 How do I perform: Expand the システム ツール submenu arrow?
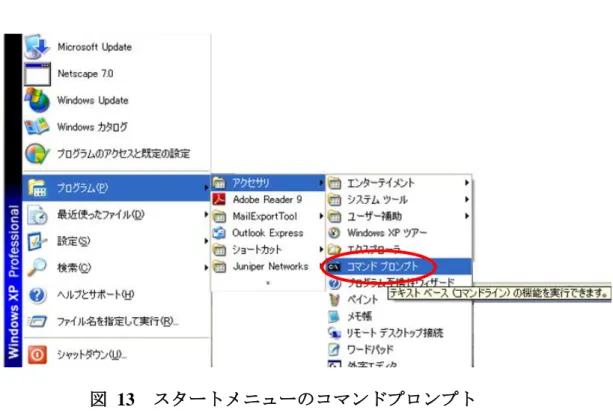click(466, 199)
